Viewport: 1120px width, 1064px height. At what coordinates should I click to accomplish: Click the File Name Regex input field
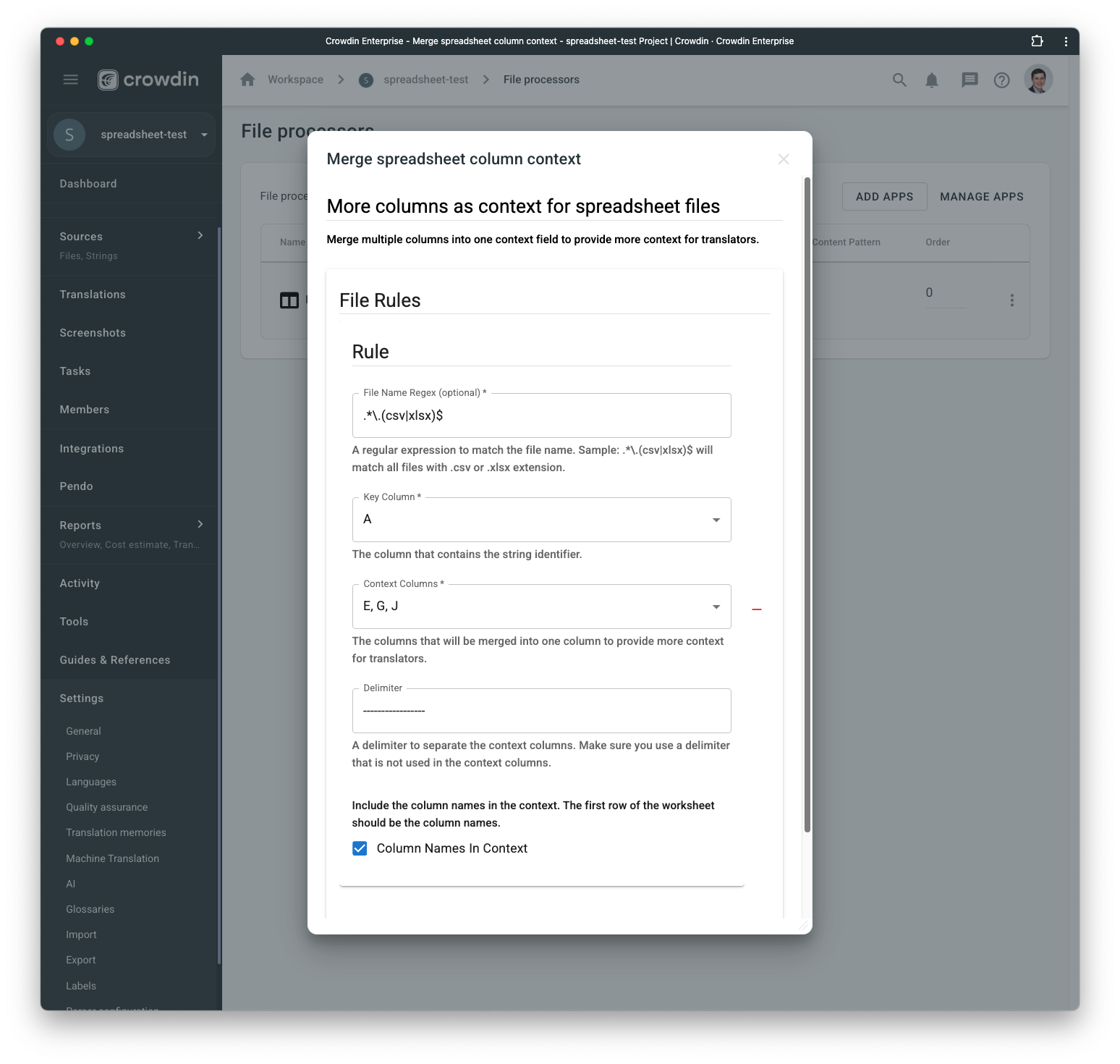coord(541,415)
